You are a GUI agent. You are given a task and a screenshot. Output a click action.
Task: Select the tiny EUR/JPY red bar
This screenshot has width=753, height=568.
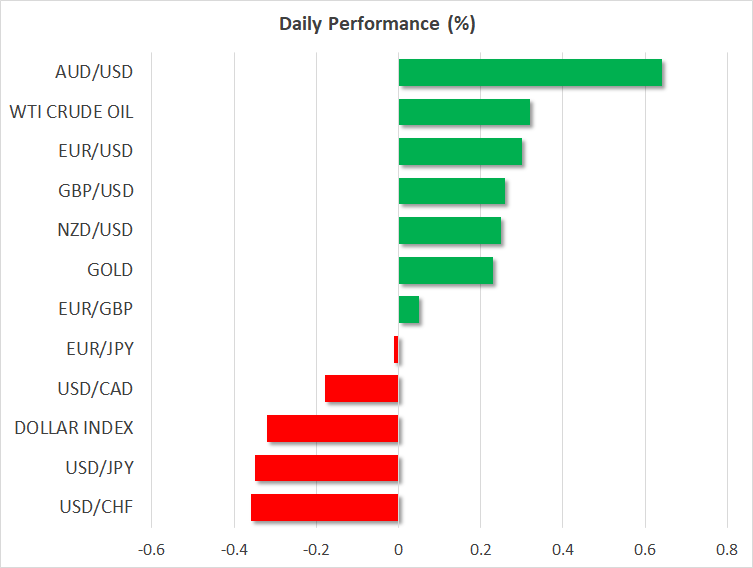[396, 349]
